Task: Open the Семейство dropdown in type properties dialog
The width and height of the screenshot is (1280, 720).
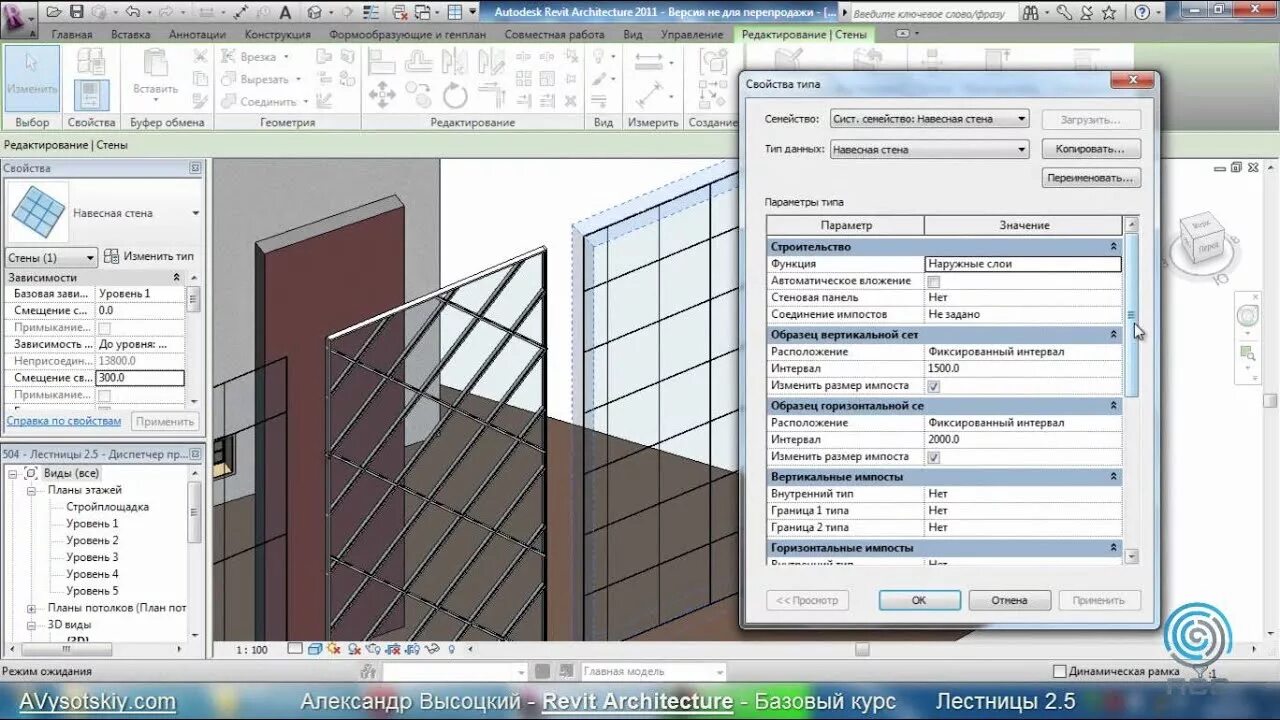Action: tap(929, 118)
